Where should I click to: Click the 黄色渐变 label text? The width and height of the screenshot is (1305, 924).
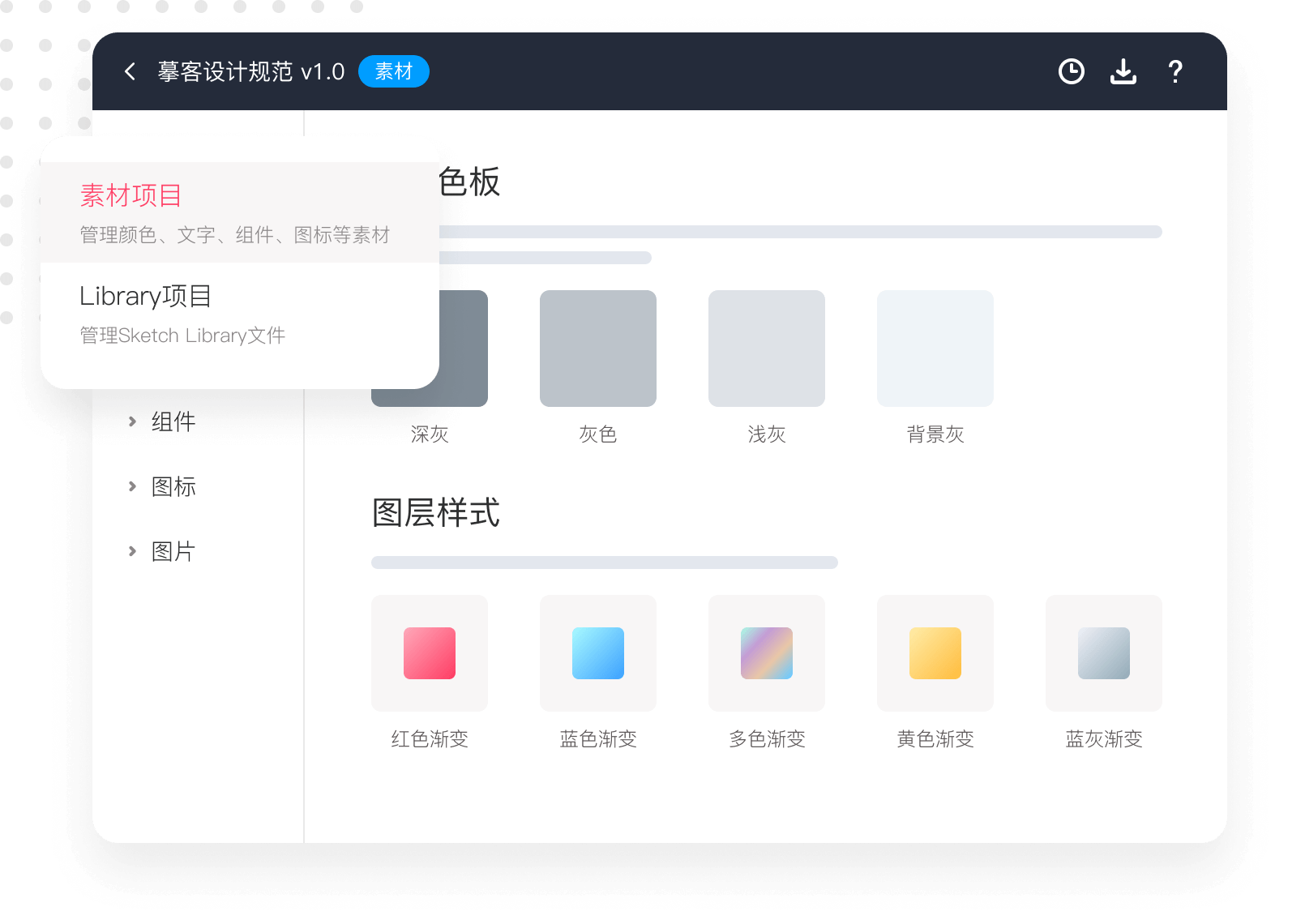[x=935, y=739]
